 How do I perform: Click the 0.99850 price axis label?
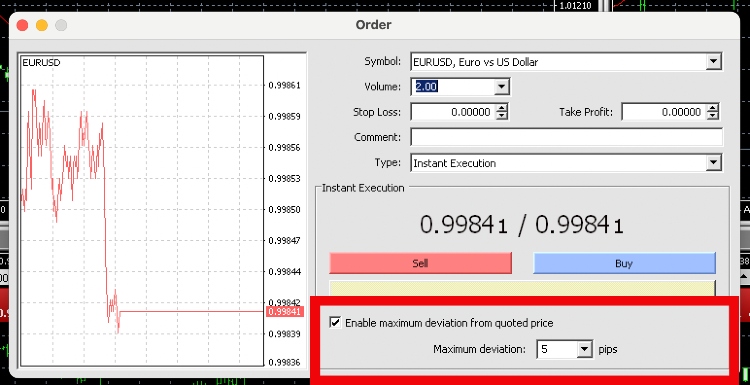coord(285,210)
